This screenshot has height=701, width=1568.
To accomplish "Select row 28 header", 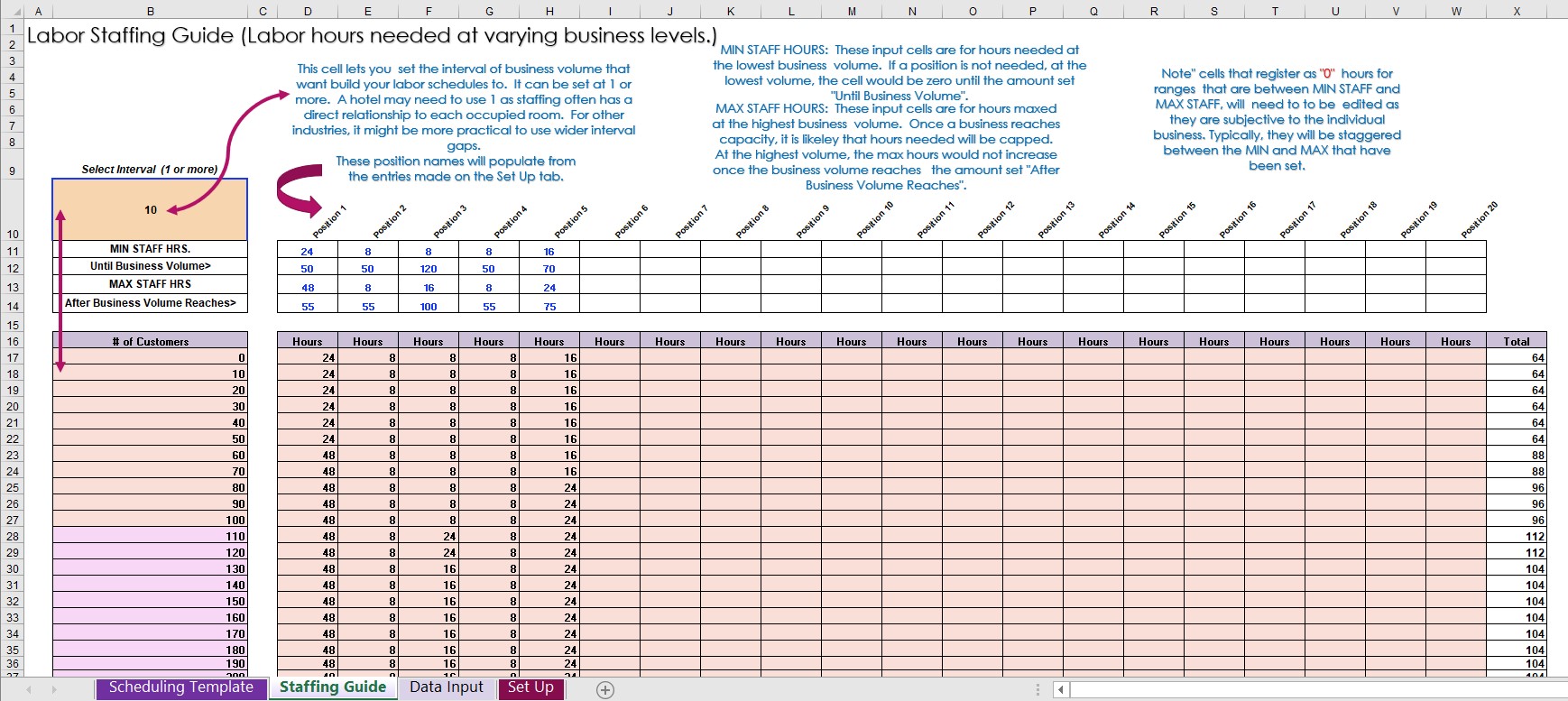I will [13, 536].
